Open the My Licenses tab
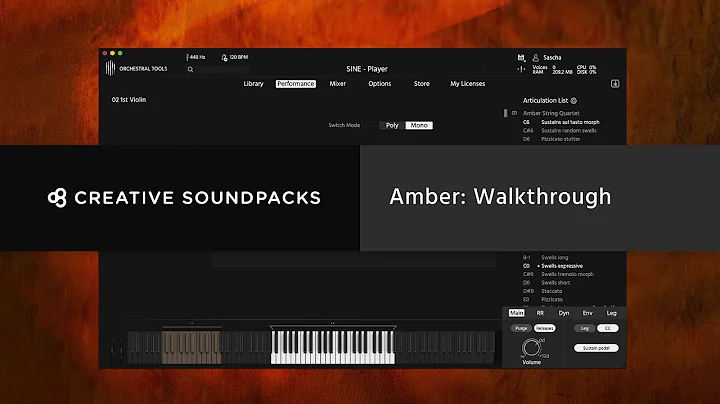 click(467, 84)
